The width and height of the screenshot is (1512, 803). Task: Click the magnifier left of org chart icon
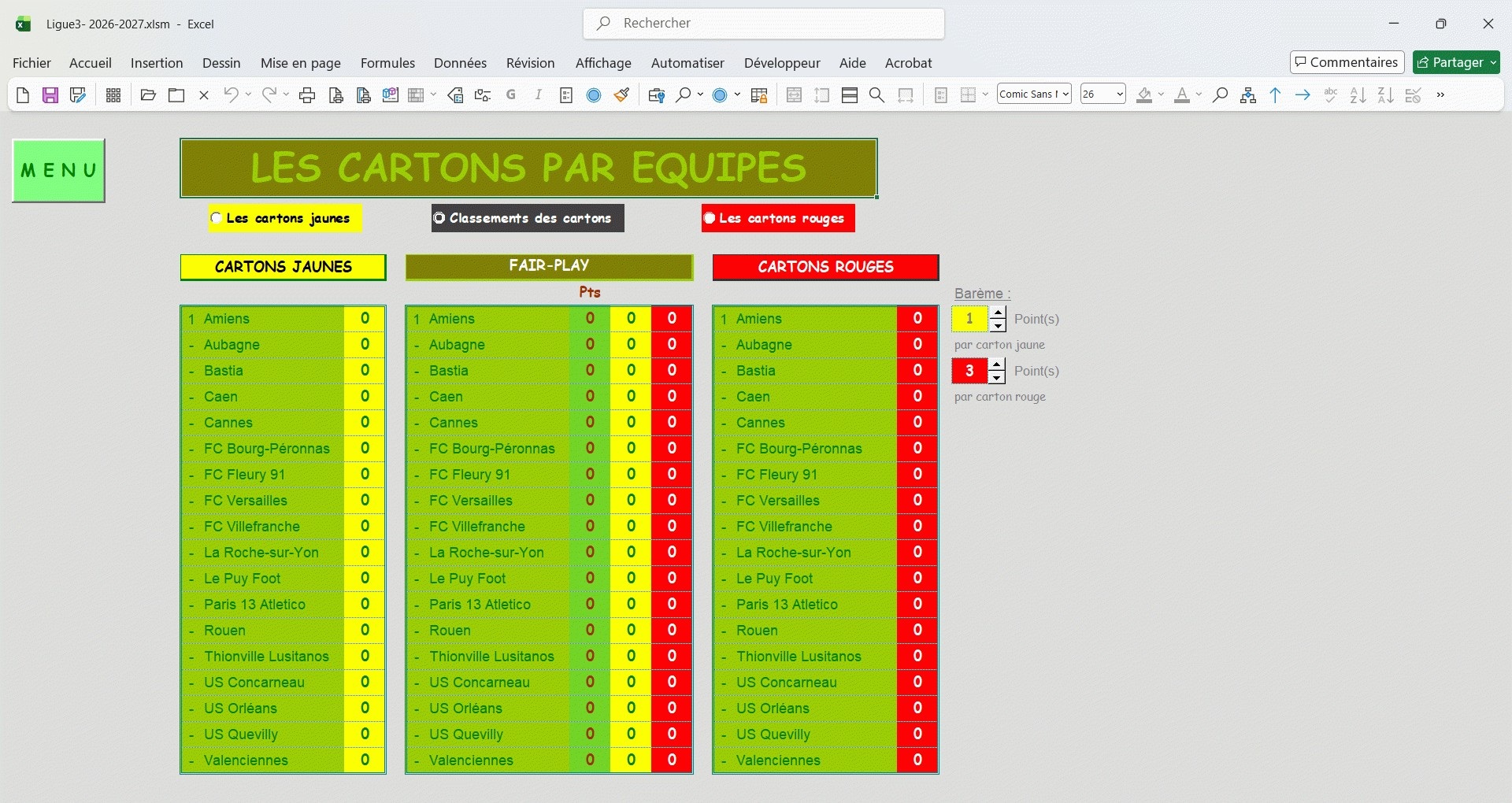[1221, 95]
